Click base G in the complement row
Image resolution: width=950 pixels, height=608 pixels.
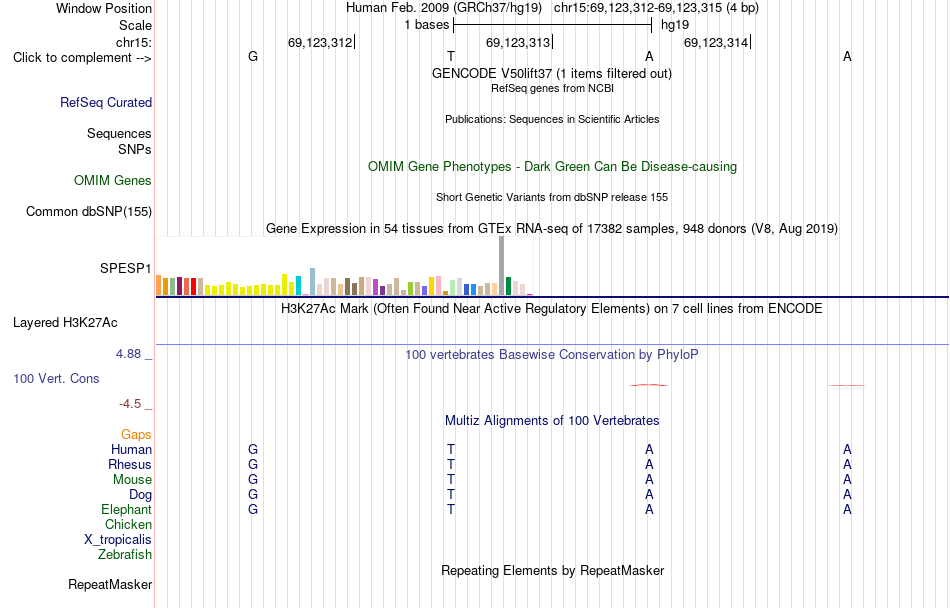(253, 56)
